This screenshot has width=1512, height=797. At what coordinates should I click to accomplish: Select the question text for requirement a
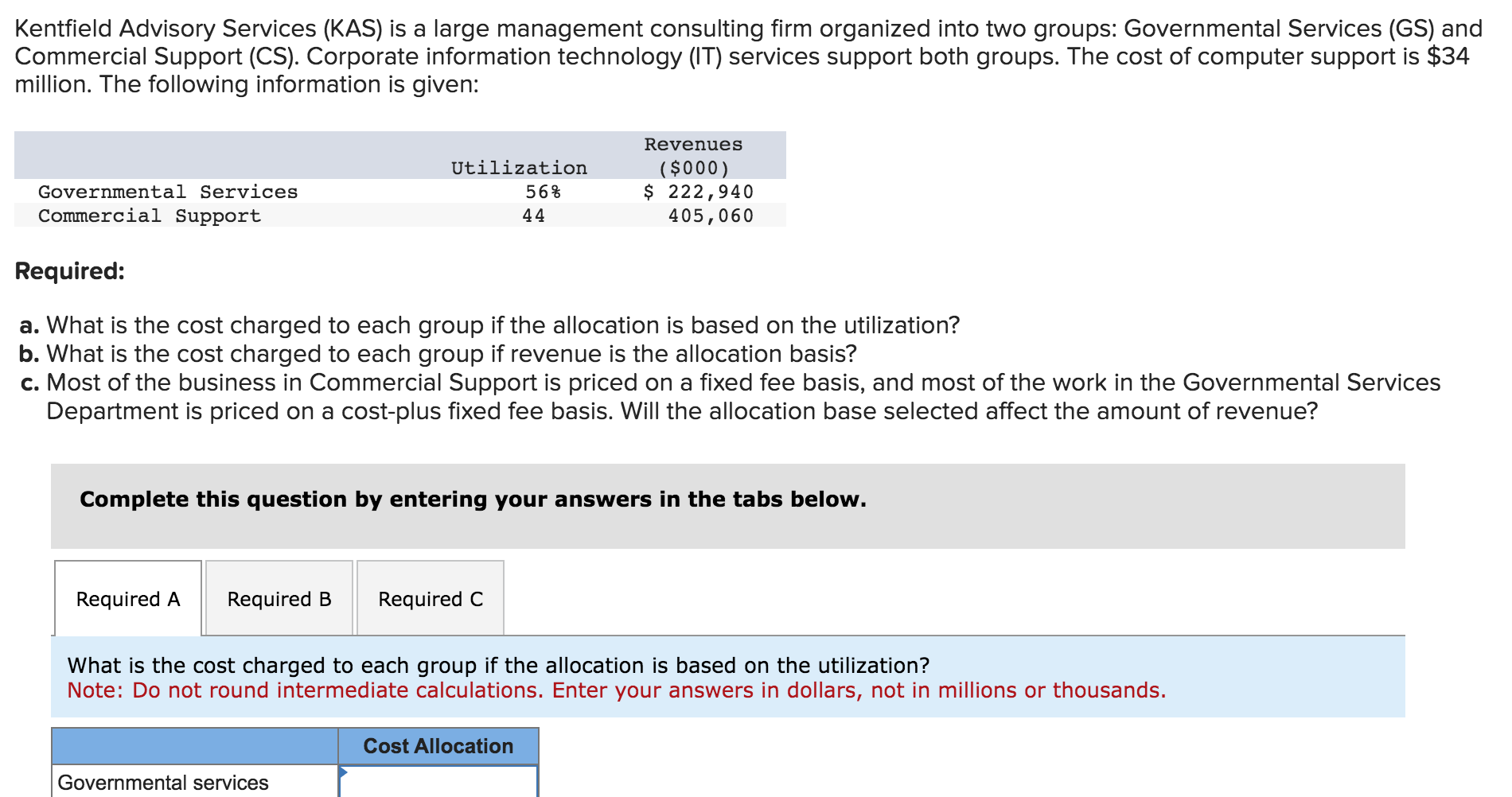point(489,325)
